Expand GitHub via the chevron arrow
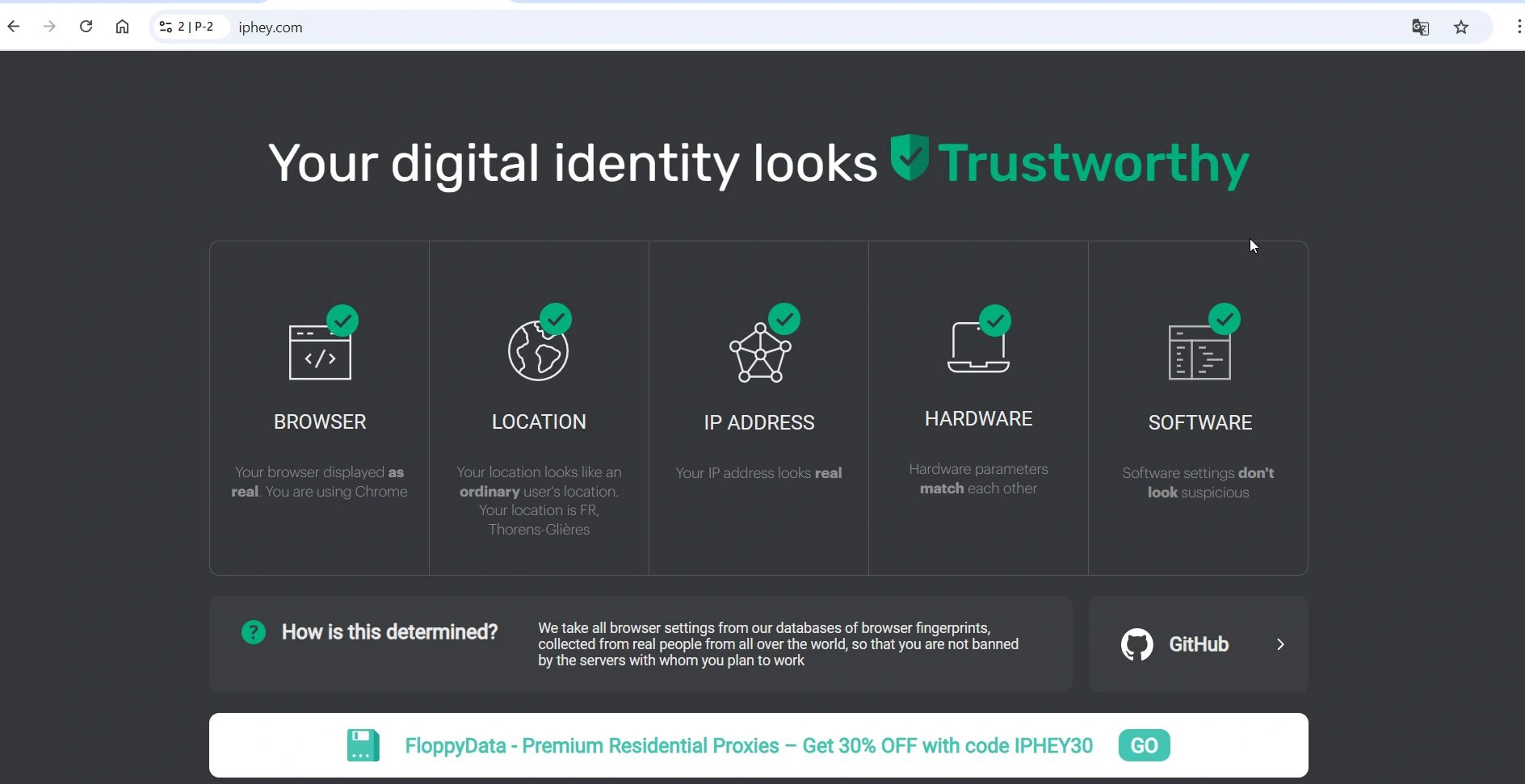1525x784 pixels. (1280, 644)
